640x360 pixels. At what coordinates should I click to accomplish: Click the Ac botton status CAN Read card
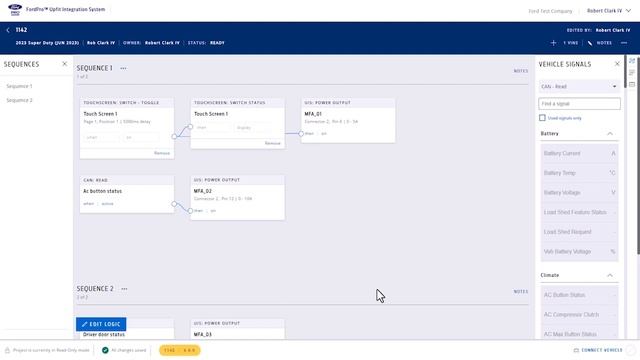point(127,195)
